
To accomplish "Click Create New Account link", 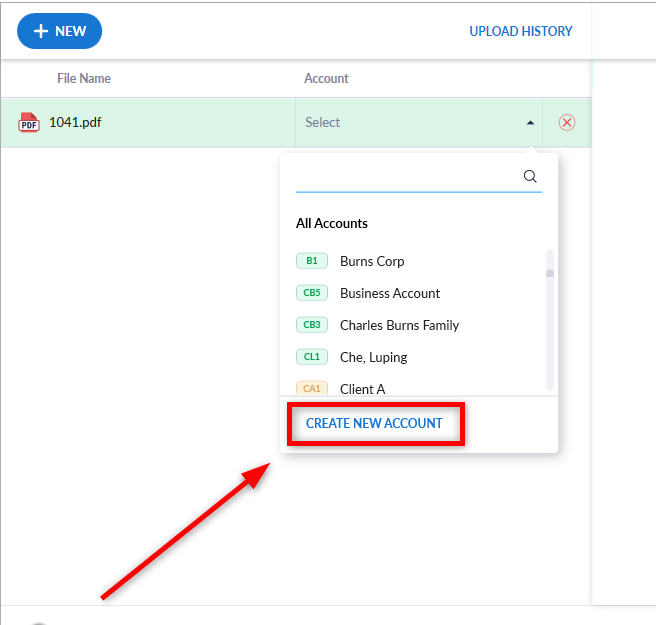I will click(x=374, y=423).
